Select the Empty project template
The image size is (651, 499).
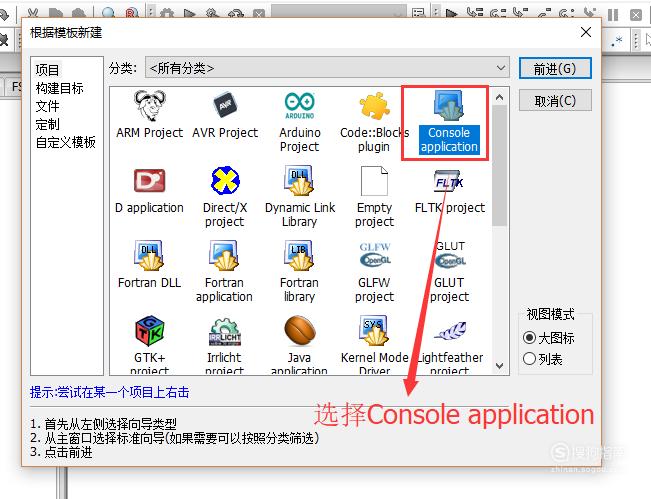click(374, 197)
